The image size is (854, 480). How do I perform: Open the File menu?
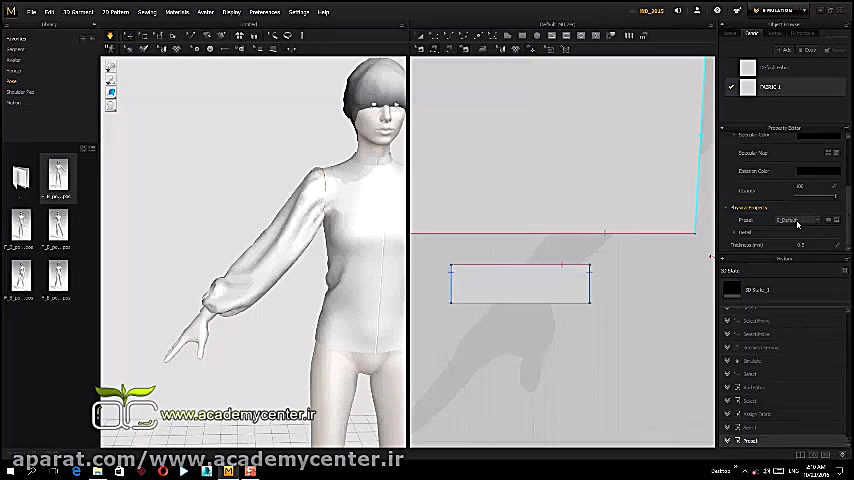click(x=32, y=12)
